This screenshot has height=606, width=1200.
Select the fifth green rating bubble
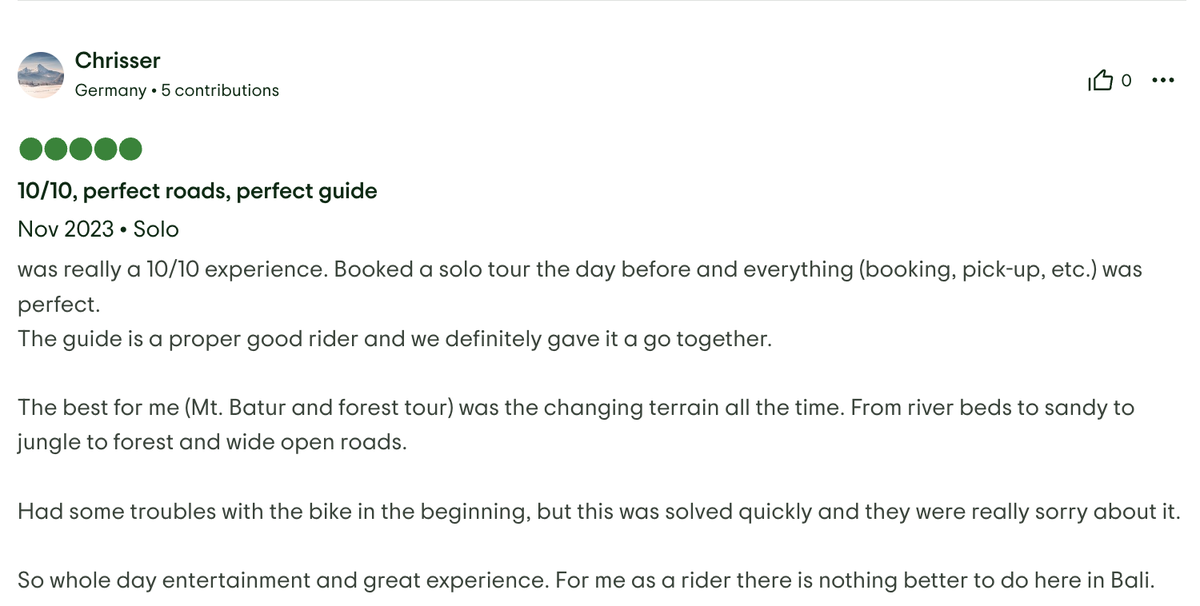pyautogui.click(x=130, y=150)
